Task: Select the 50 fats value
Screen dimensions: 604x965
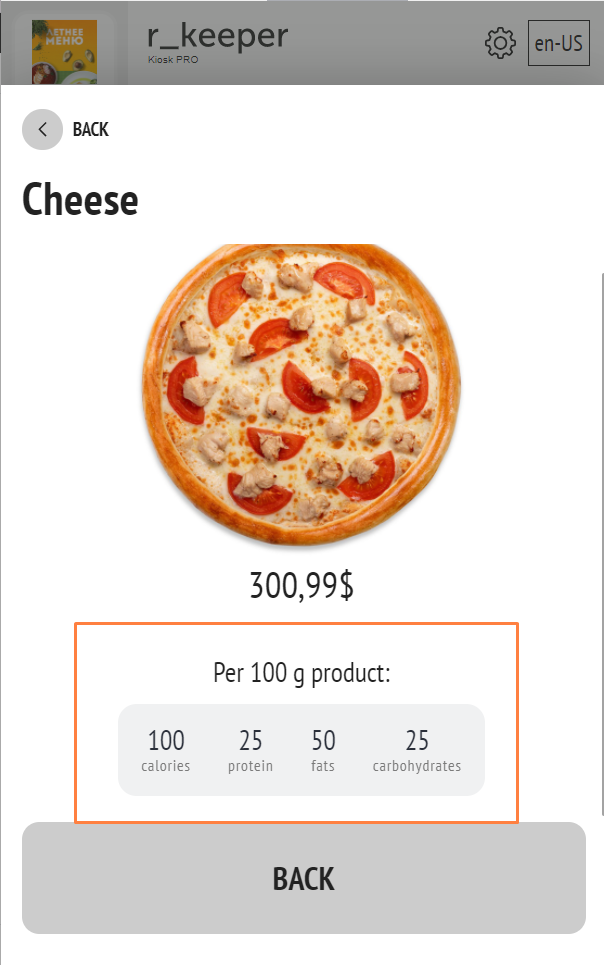Action: (323, 740)
